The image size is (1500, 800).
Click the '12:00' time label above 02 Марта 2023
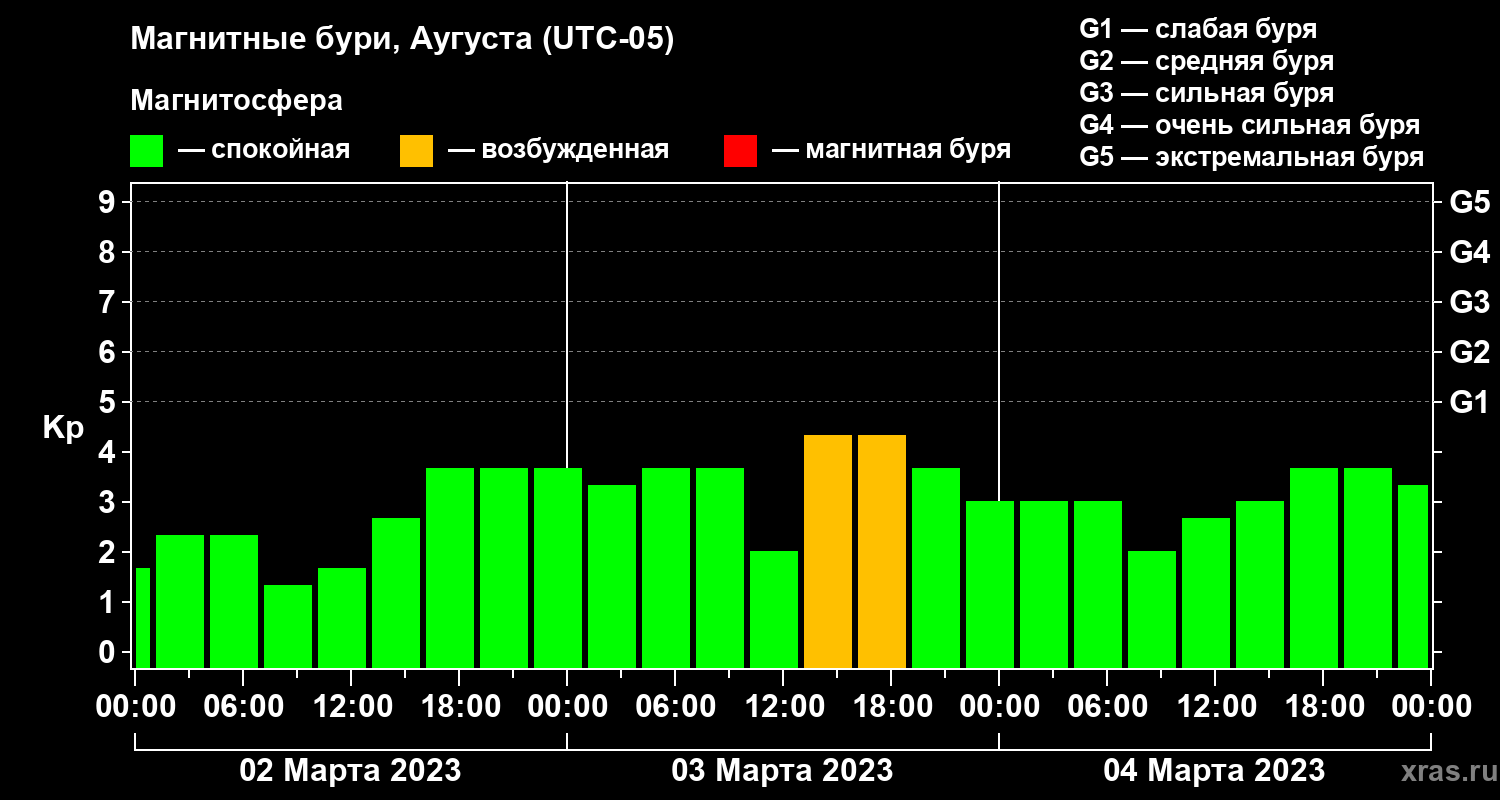pos(351,707)
